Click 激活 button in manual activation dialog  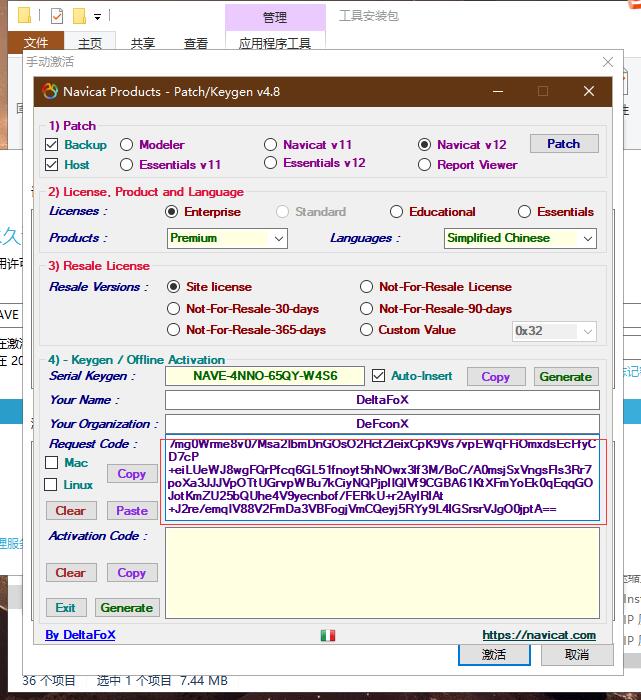494,655
